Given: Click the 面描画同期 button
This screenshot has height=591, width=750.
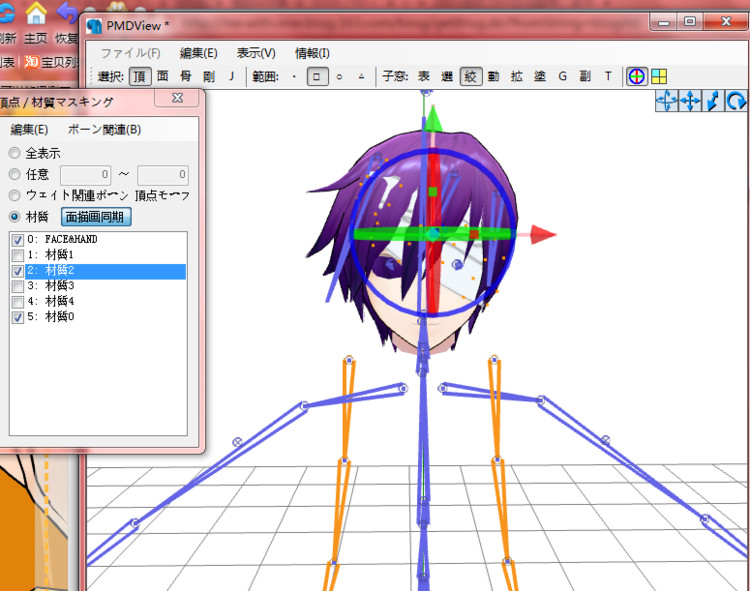Looking at the screenshot, I should pos(96,217).
